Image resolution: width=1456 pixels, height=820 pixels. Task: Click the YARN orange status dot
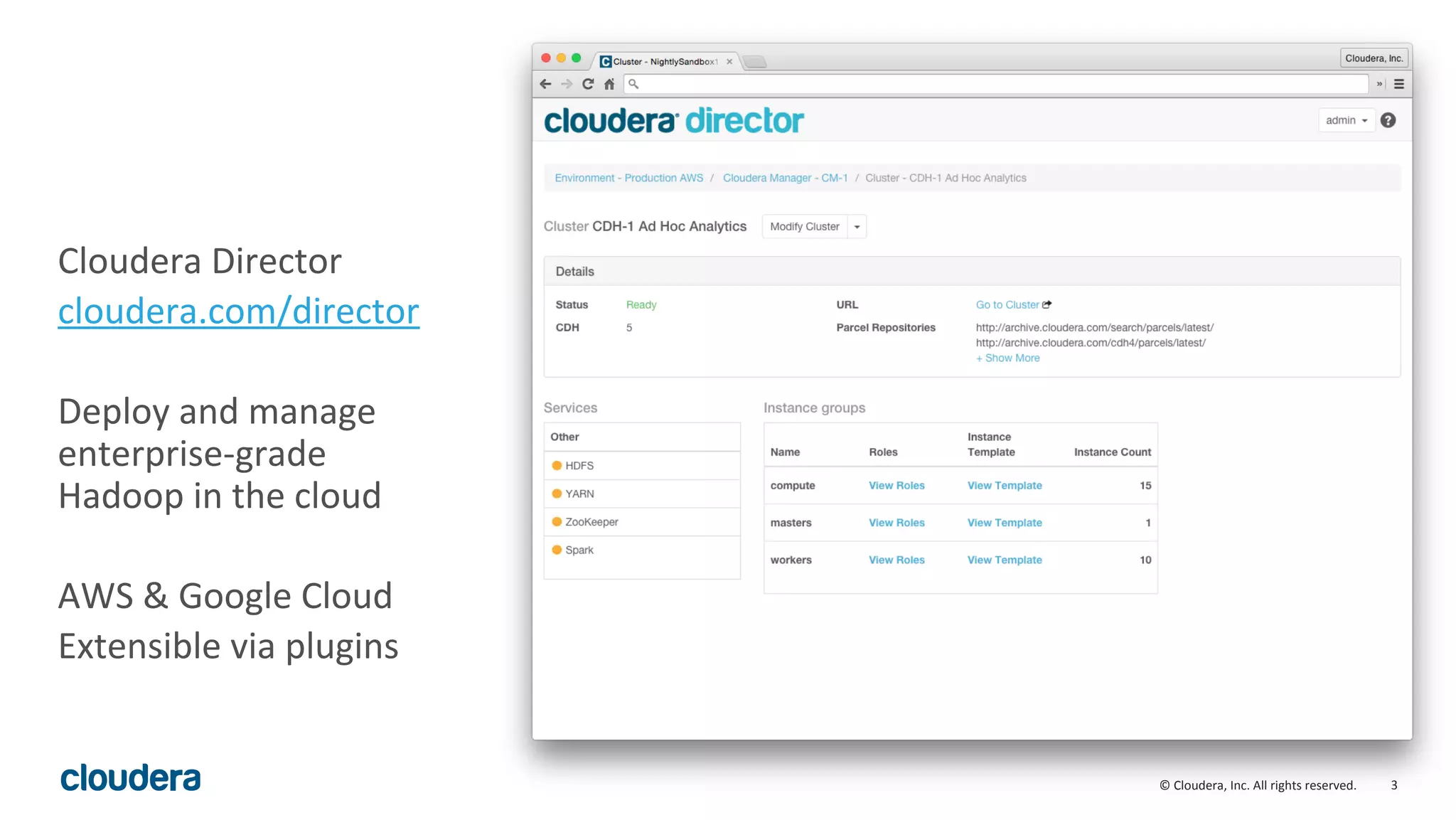(x=557, y=494)
